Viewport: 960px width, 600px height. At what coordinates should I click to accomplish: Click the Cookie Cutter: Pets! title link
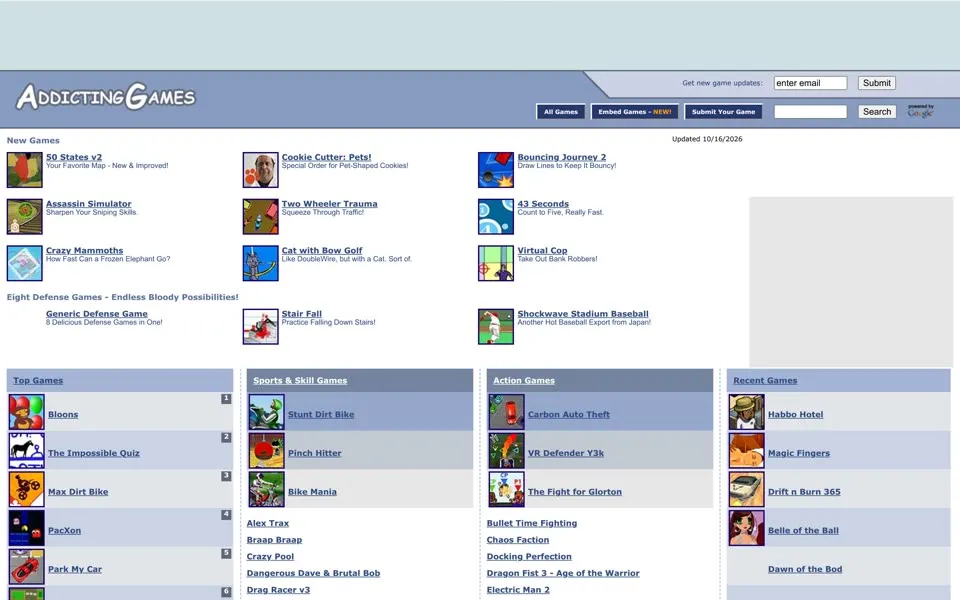[326, 157]
